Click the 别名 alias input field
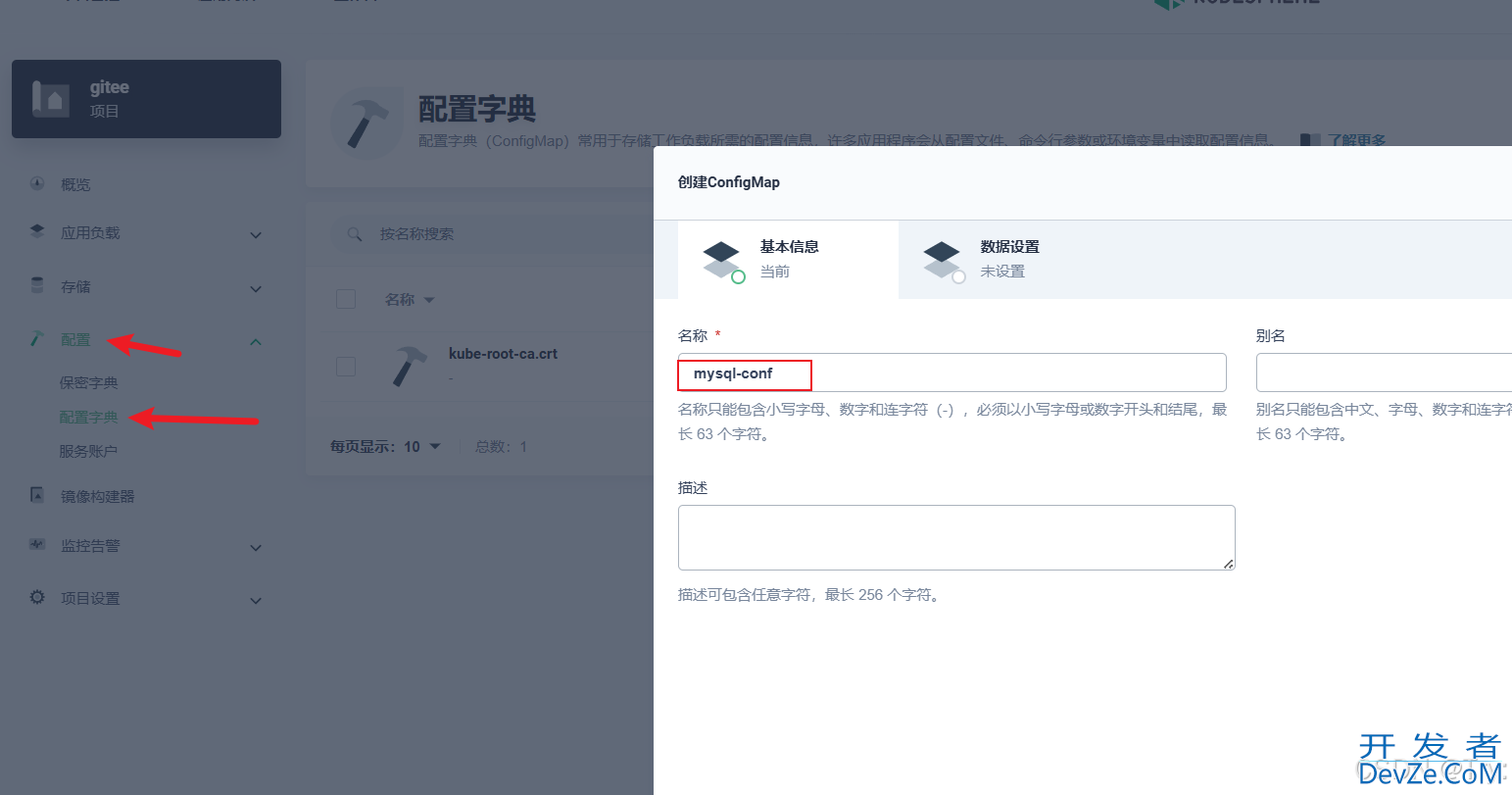 (x=1384, y=373)
